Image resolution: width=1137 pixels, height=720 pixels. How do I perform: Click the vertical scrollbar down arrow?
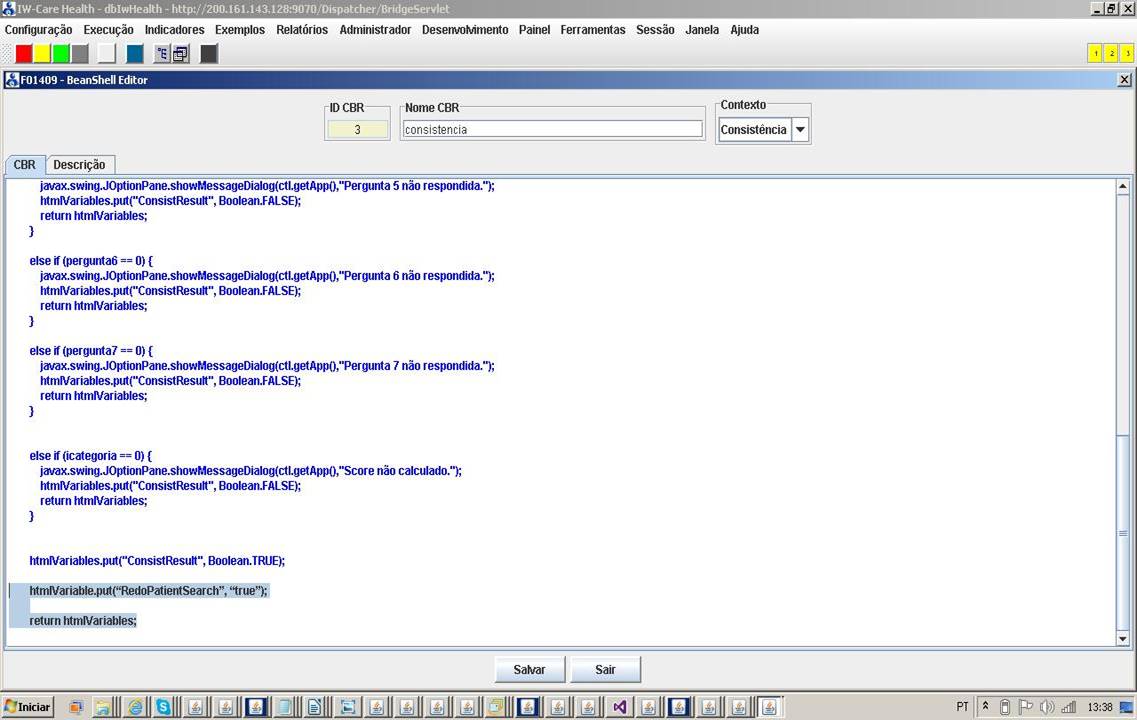(1122, 639)
